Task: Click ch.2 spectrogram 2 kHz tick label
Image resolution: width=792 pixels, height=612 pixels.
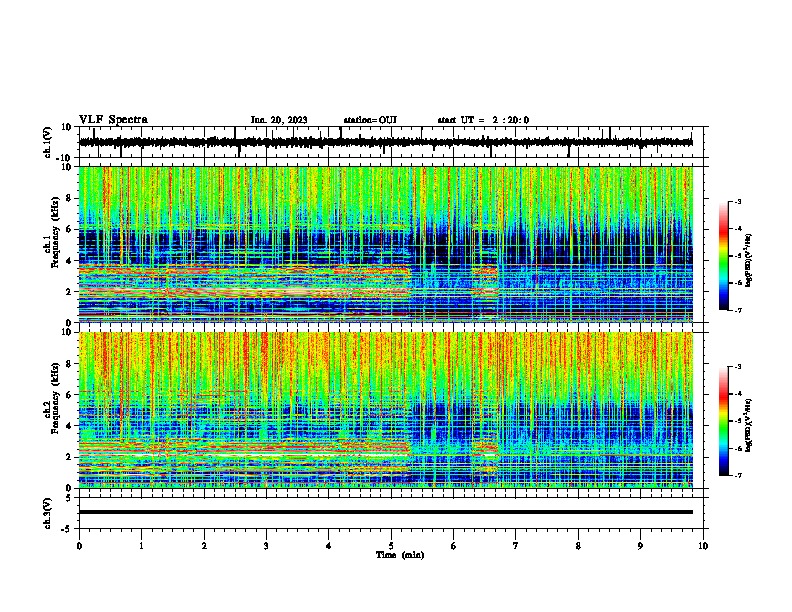Action: click(70, 457)
